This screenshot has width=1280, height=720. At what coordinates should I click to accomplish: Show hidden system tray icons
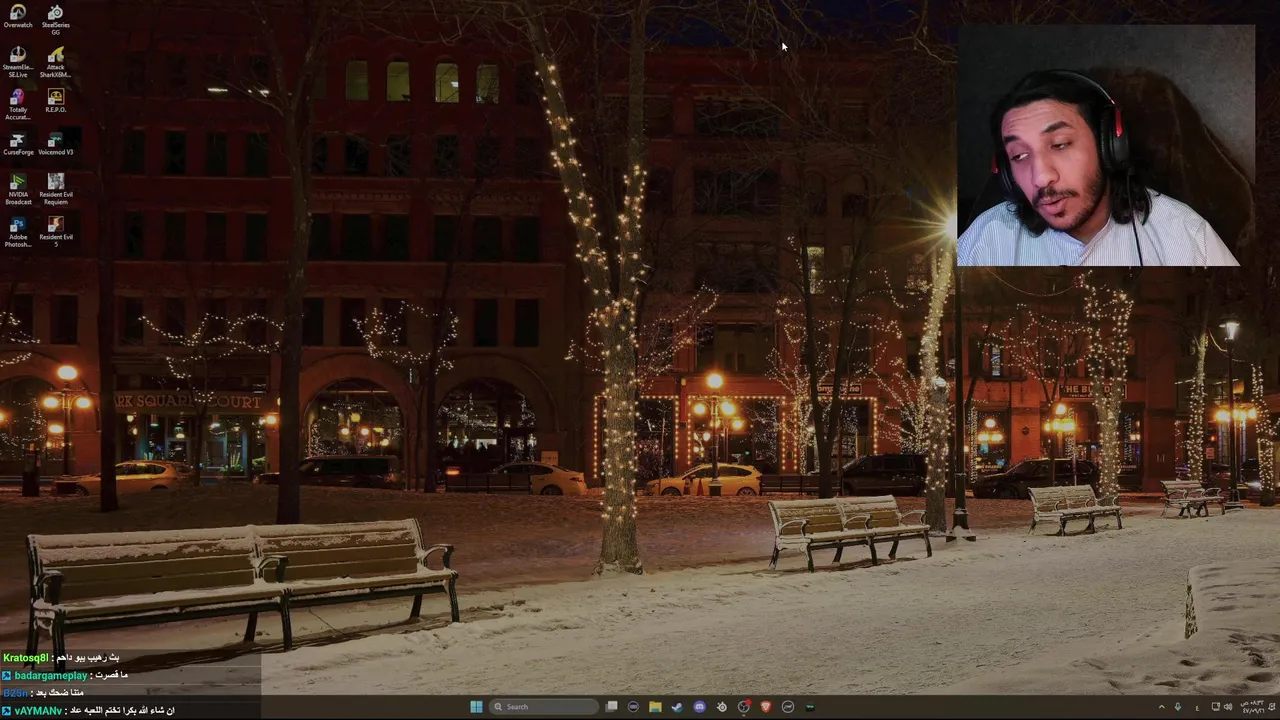[x=1162, y=707]
